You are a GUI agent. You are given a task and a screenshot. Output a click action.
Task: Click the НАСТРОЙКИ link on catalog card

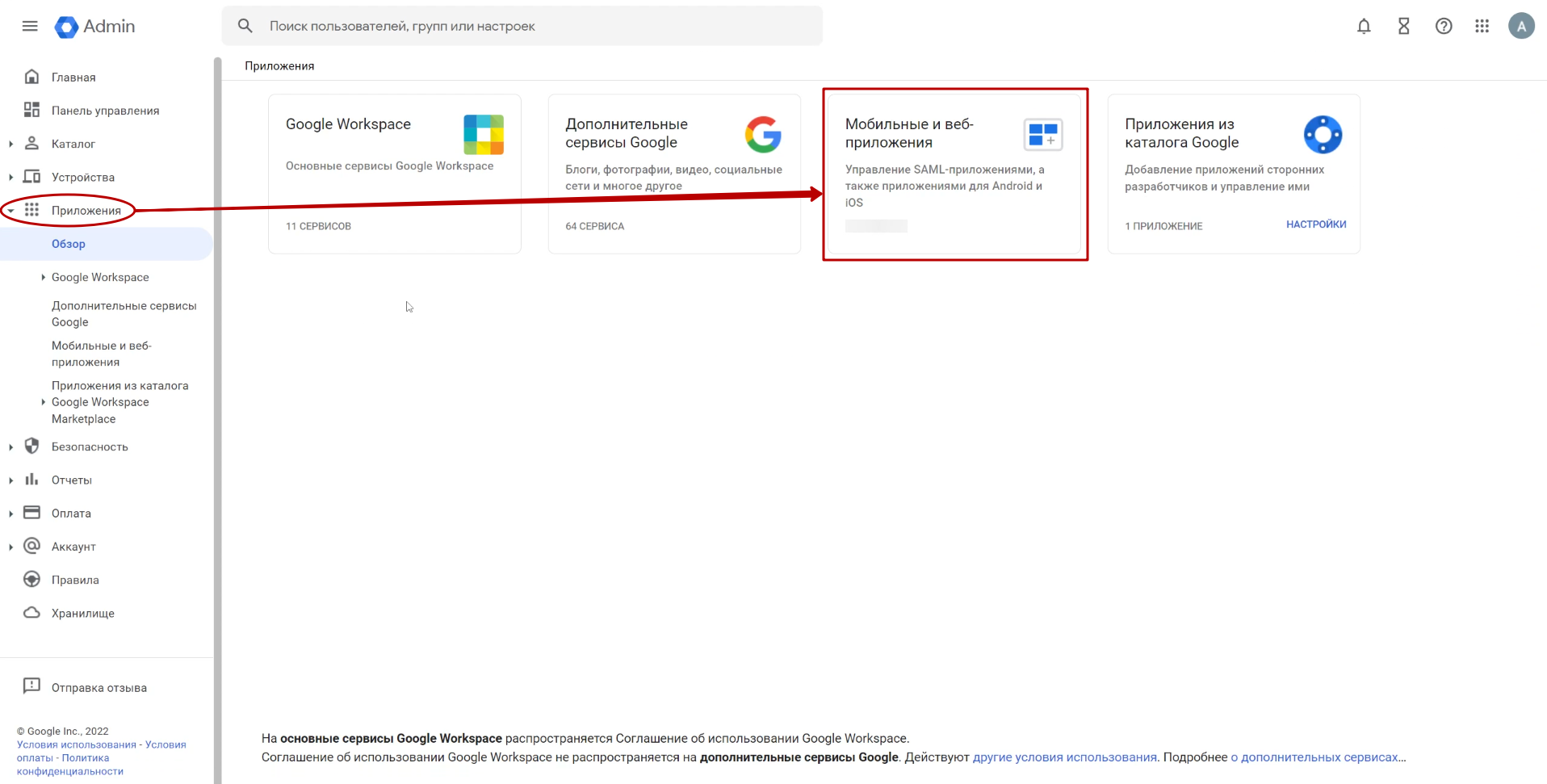click(1315, 224)
